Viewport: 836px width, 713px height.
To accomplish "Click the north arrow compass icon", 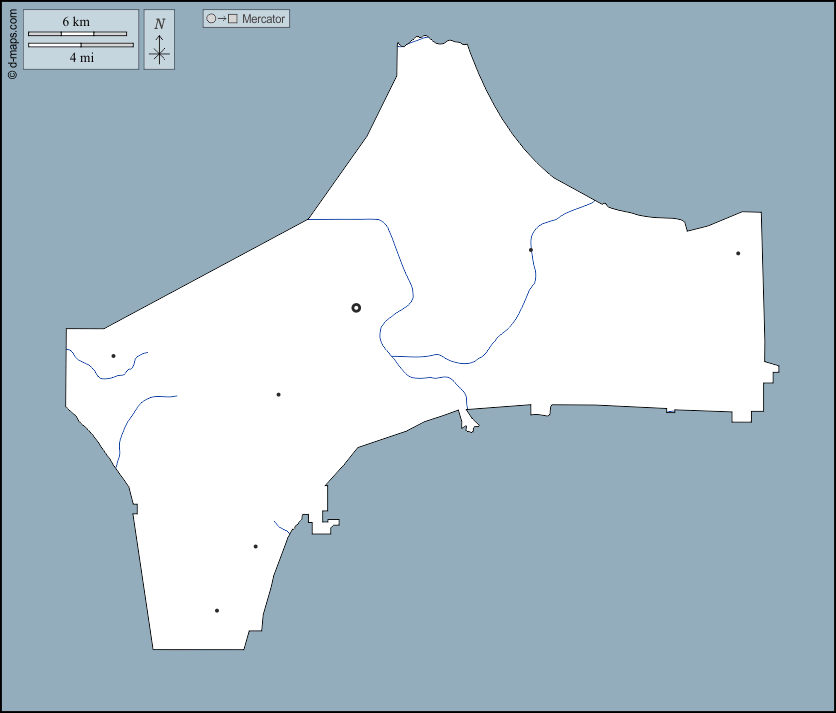I will click(x=159, y=50).
